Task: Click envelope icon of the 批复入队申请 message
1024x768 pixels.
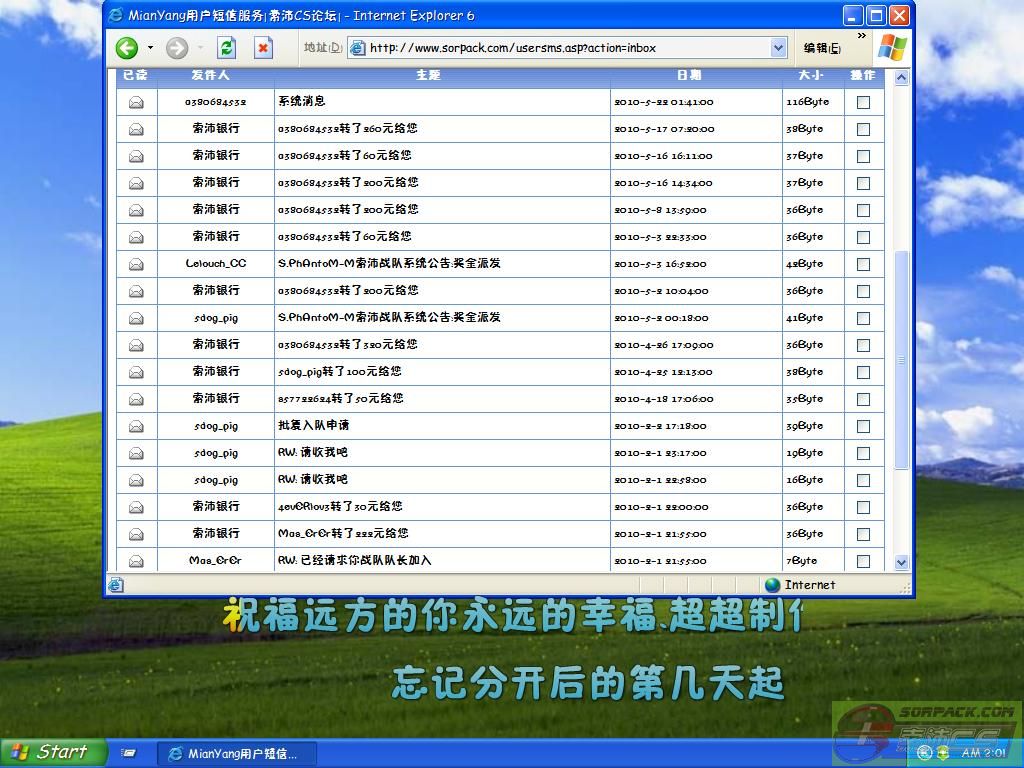Action: pyautogui.click(x=136, y=426)
